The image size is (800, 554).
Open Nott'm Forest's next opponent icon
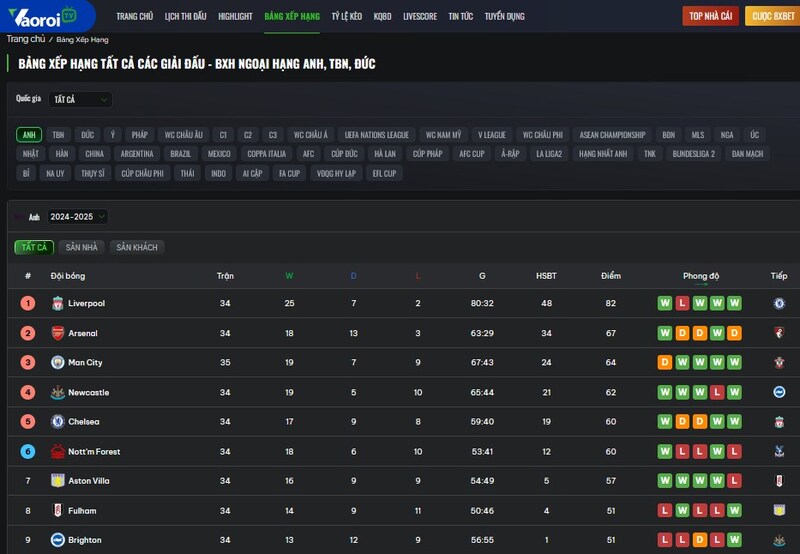coord(779,451)
